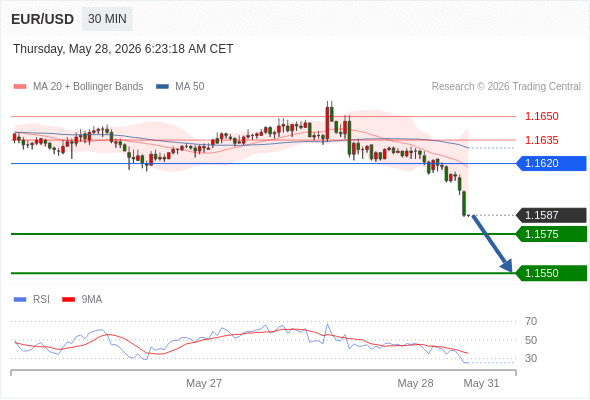Image resolution: width=590 pixels, height=400 pixels.
Task: Click the green 1.1550 target tag
Action: tap(552, 273)
